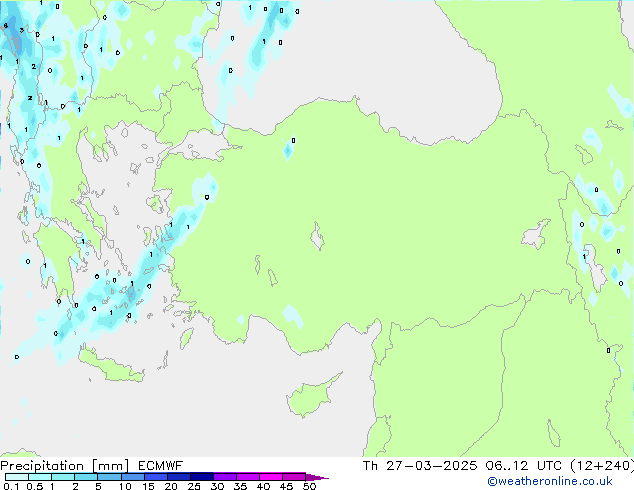Click the "15" legend scale label
Viewport: 634px width, 490px height.
point(148,486)
